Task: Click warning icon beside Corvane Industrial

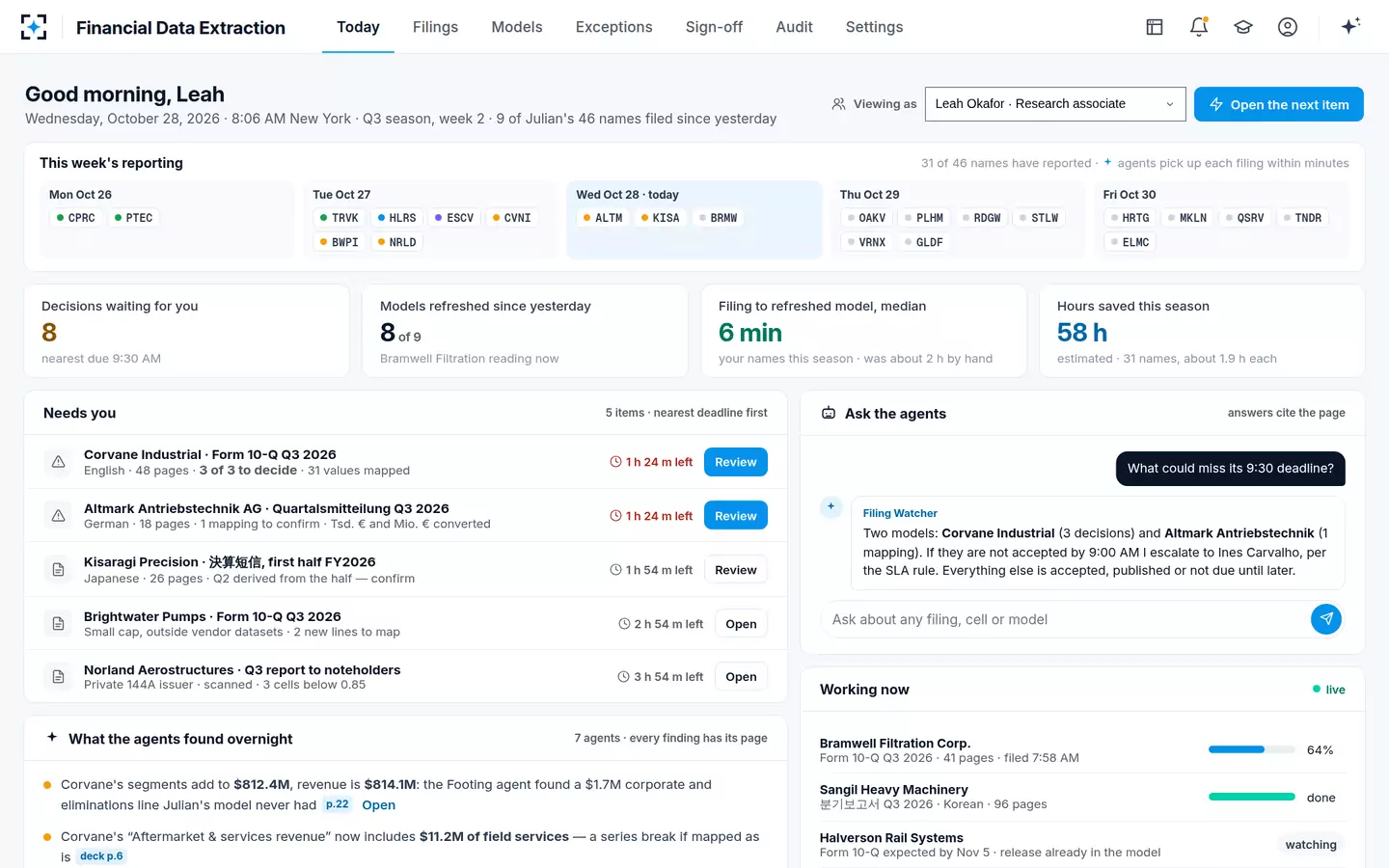Action: [59, 462]
